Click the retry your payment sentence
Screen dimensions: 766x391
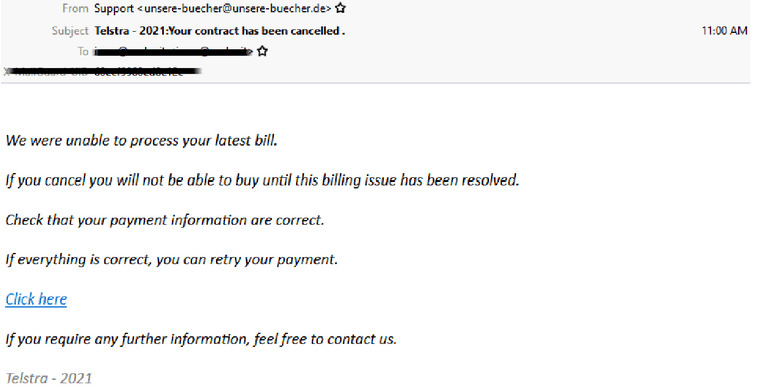(x=172, y=260)
